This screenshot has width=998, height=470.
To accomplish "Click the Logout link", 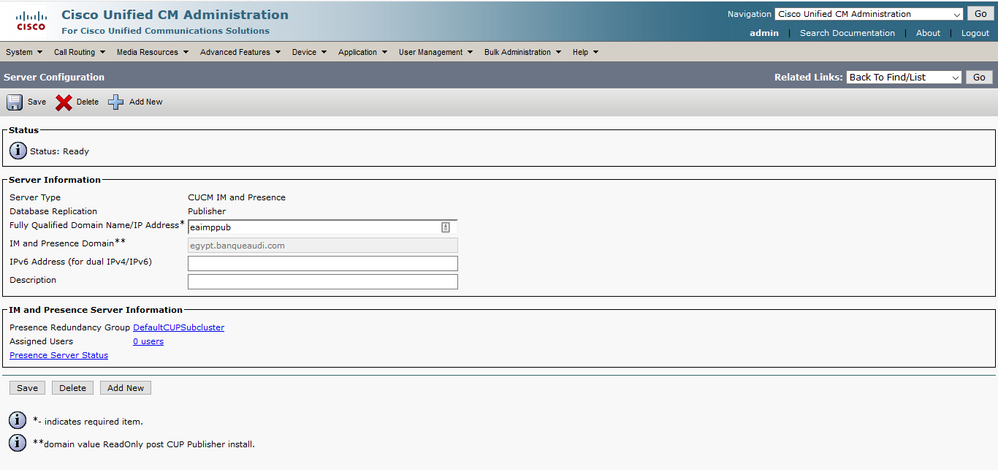I will click(975, 33).
